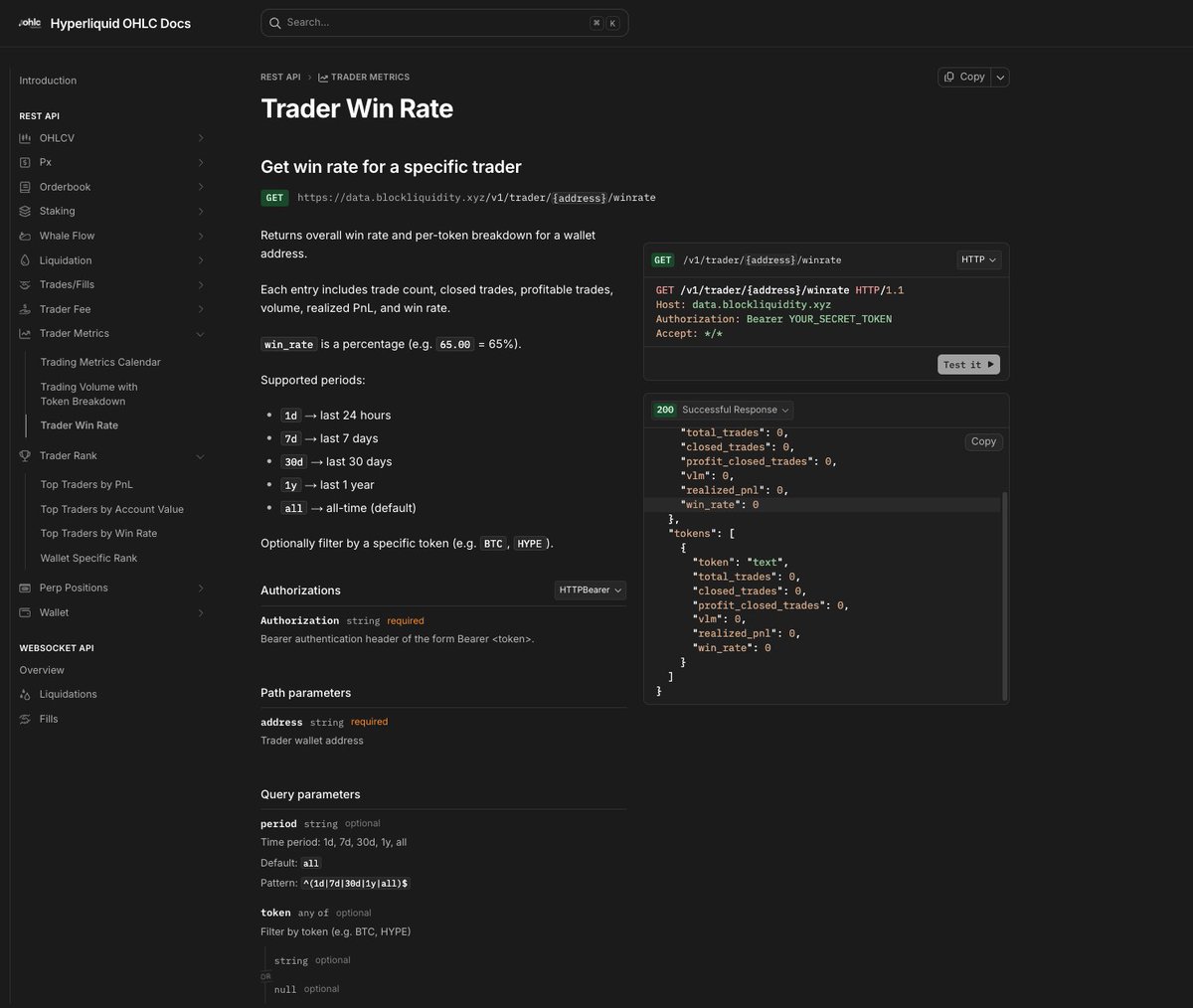Image resolution: width=1193 pixels, height=1008 pixels.
Task: Click the Orderbook icon in sidebar
Action: (x=25, y=187)
